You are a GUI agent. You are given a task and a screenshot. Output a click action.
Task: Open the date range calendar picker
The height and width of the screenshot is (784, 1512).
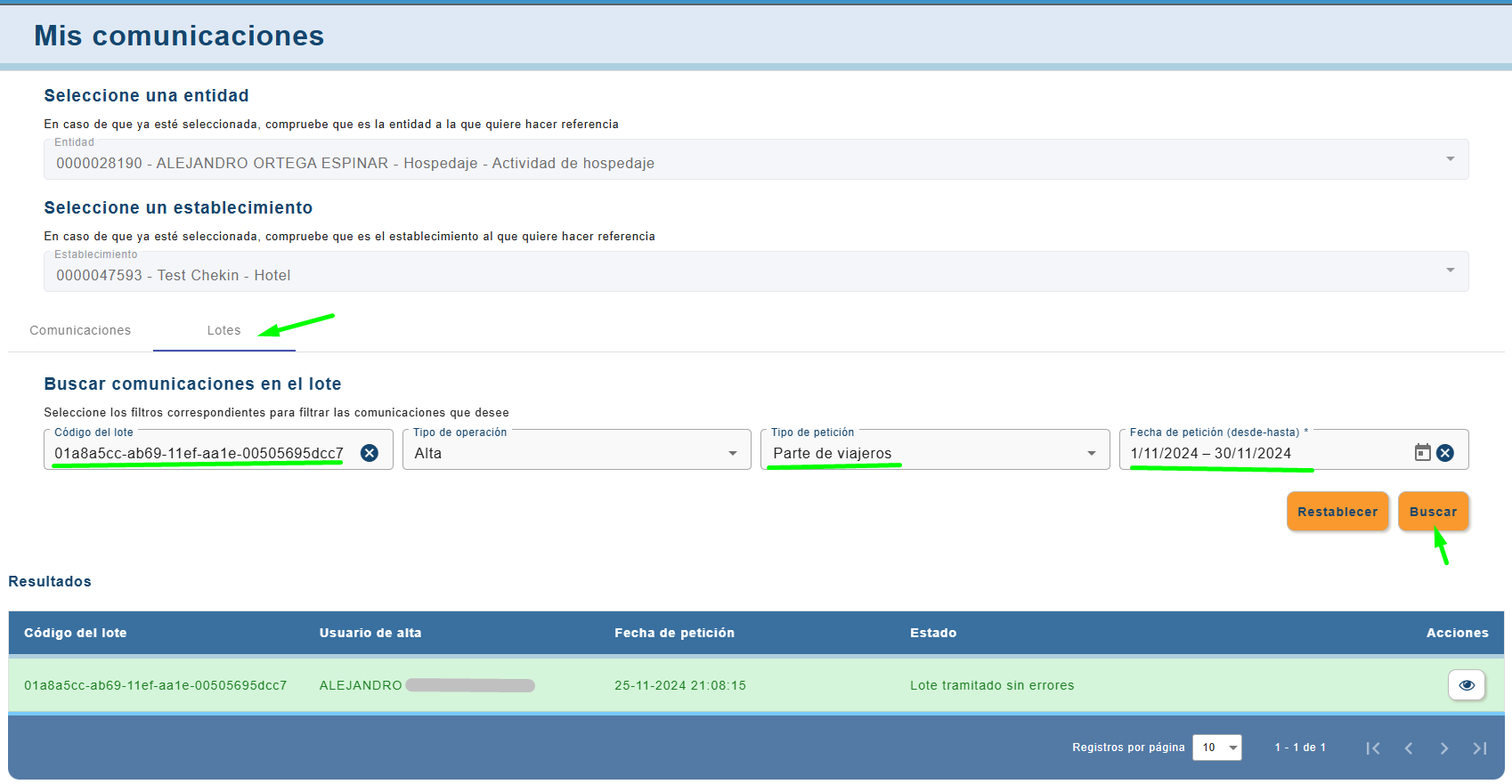click(1422, 453)
